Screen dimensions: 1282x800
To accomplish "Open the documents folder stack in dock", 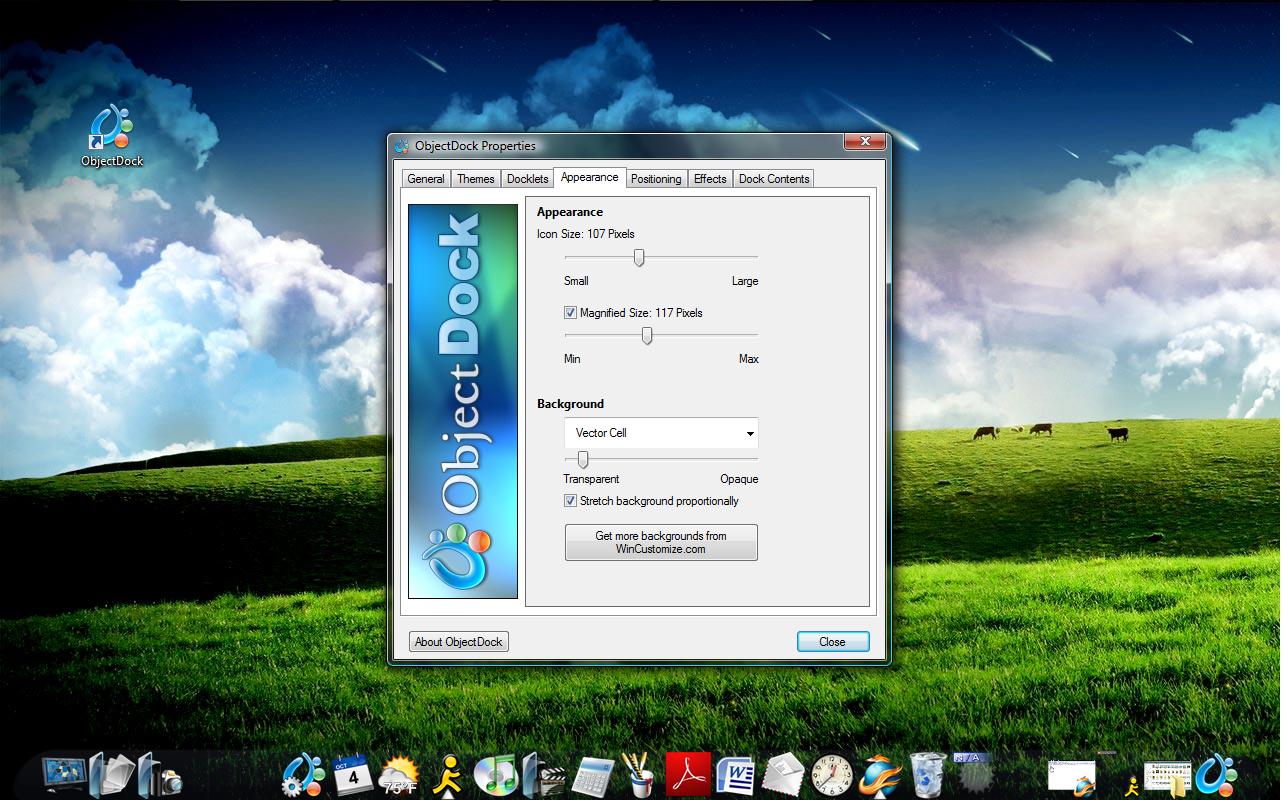I will (111, 774).
